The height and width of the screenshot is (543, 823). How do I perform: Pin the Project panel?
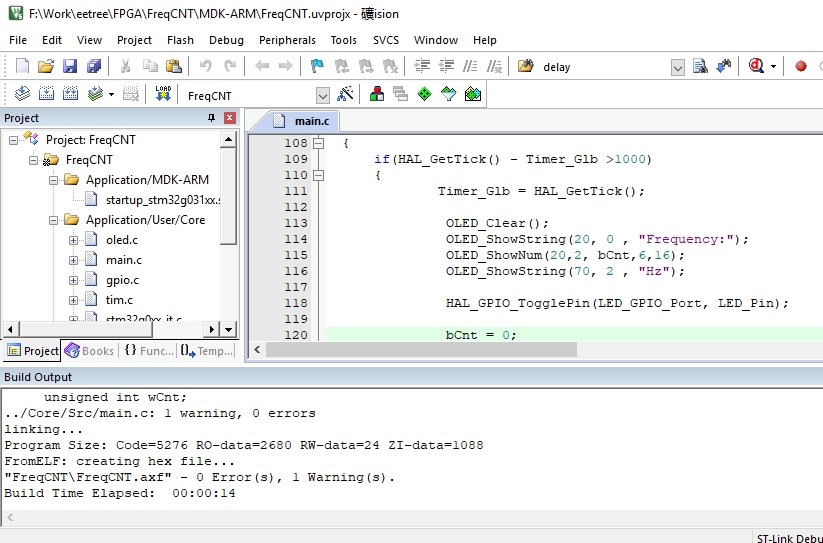tap(211, 118)
